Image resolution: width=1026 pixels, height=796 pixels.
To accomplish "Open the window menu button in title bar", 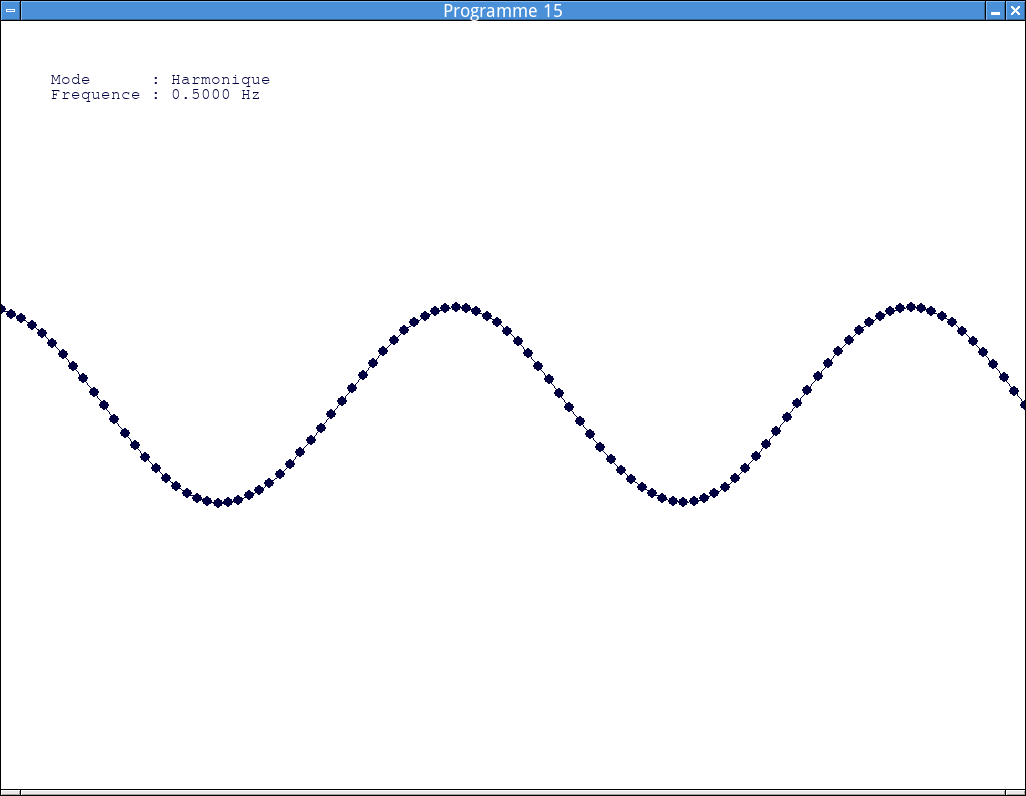I will [x=10, y=10].
